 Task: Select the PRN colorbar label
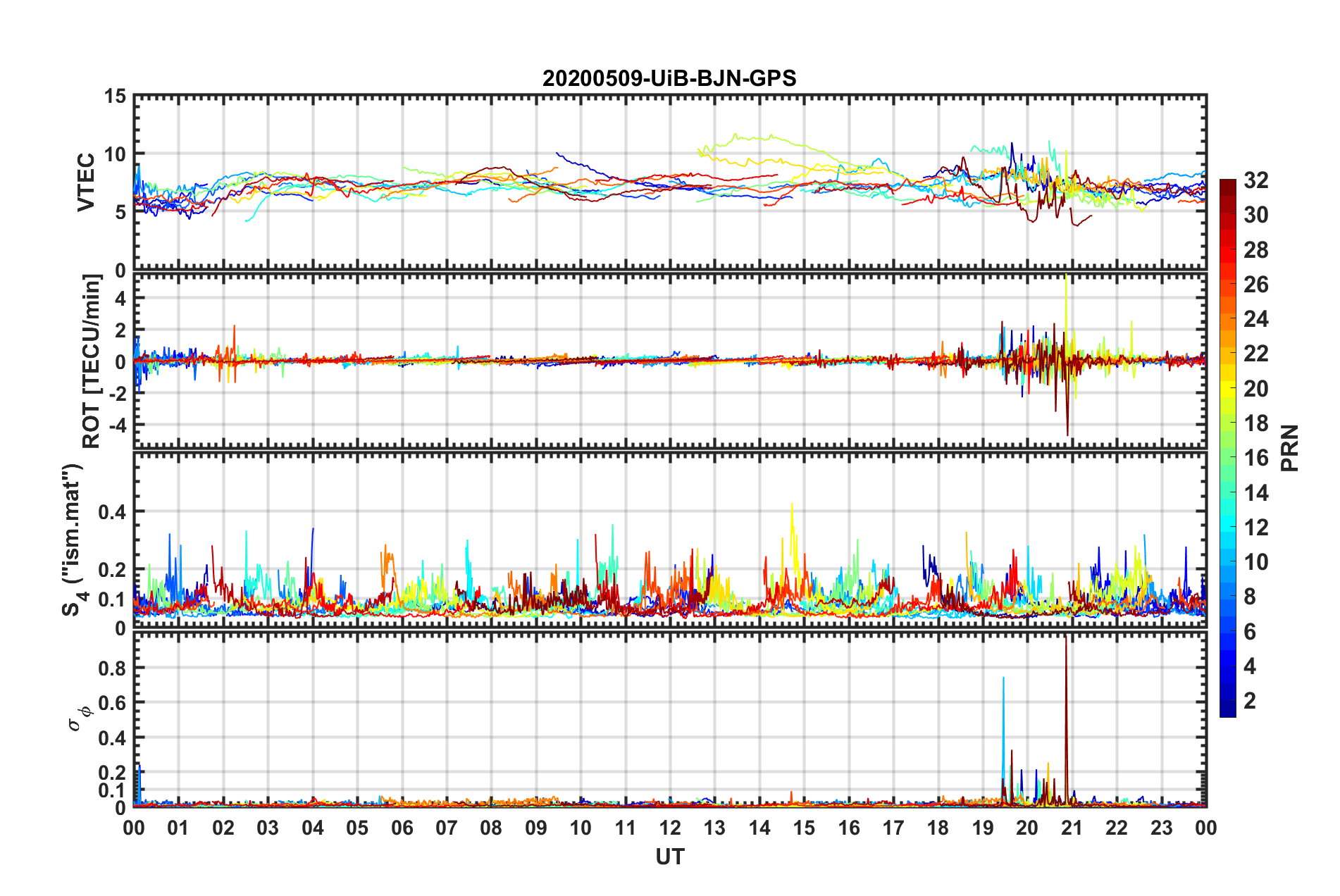coord(1290,448)
